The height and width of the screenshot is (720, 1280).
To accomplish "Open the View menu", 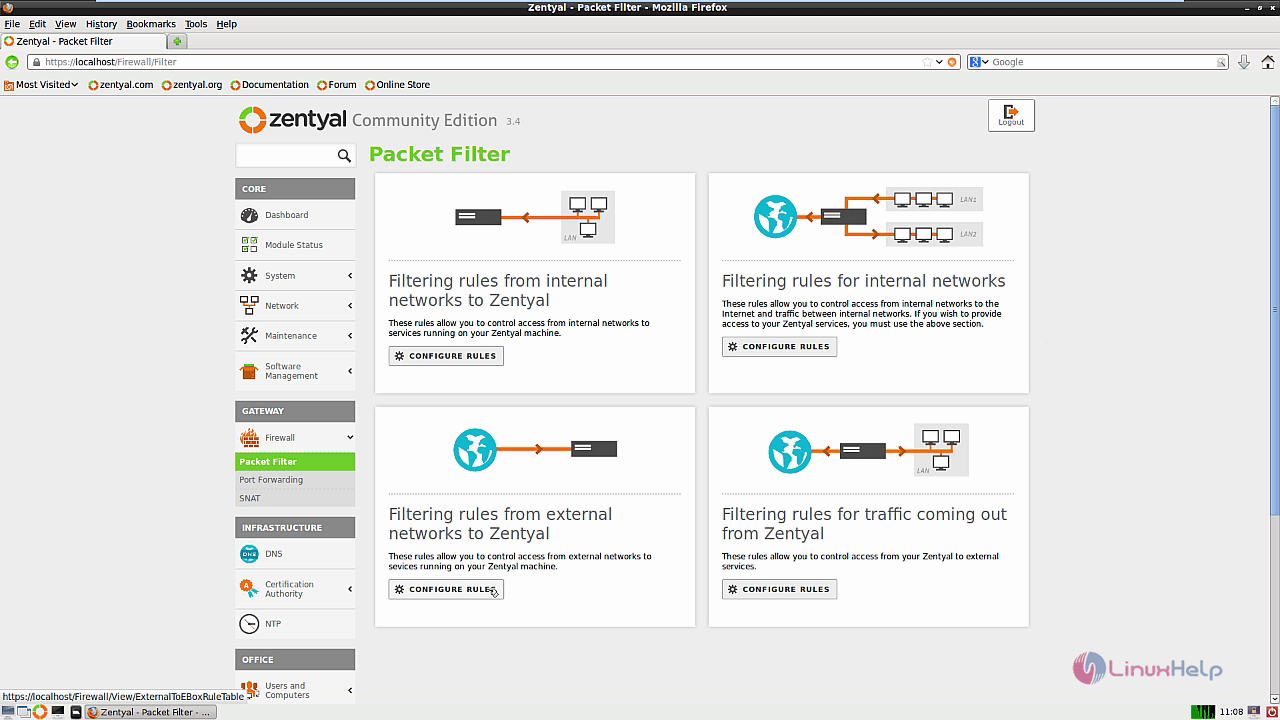I will pos(65,24).
